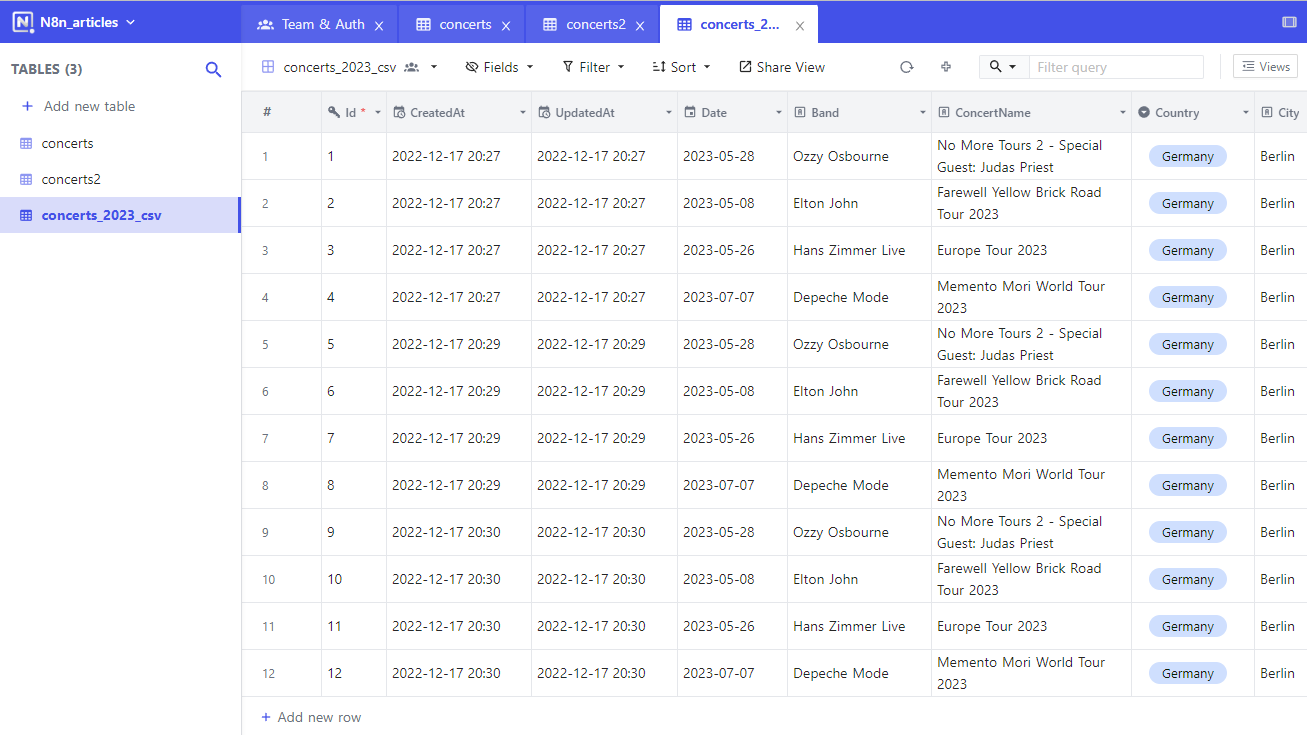The image size is (1307, 735).
Task: Click the refresh table data icon
Action: tap(906, 66)
